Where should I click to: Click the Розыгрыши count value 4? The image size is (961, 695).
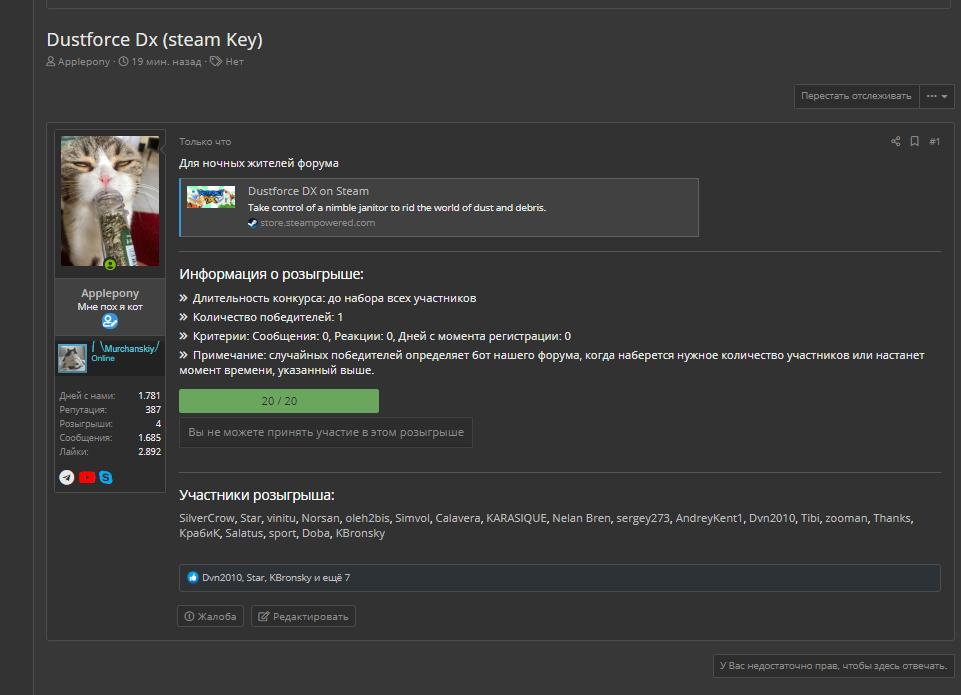[x=158, y=423]
